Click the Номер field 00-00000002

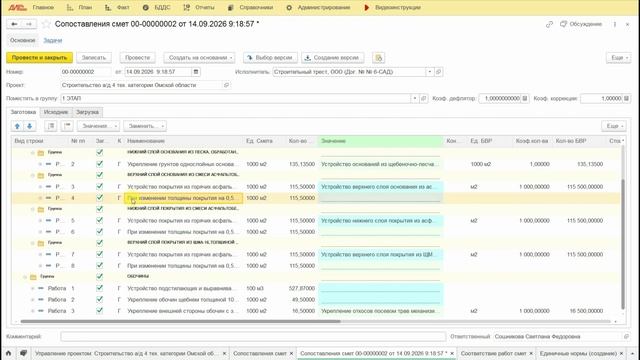pos(86,72)
